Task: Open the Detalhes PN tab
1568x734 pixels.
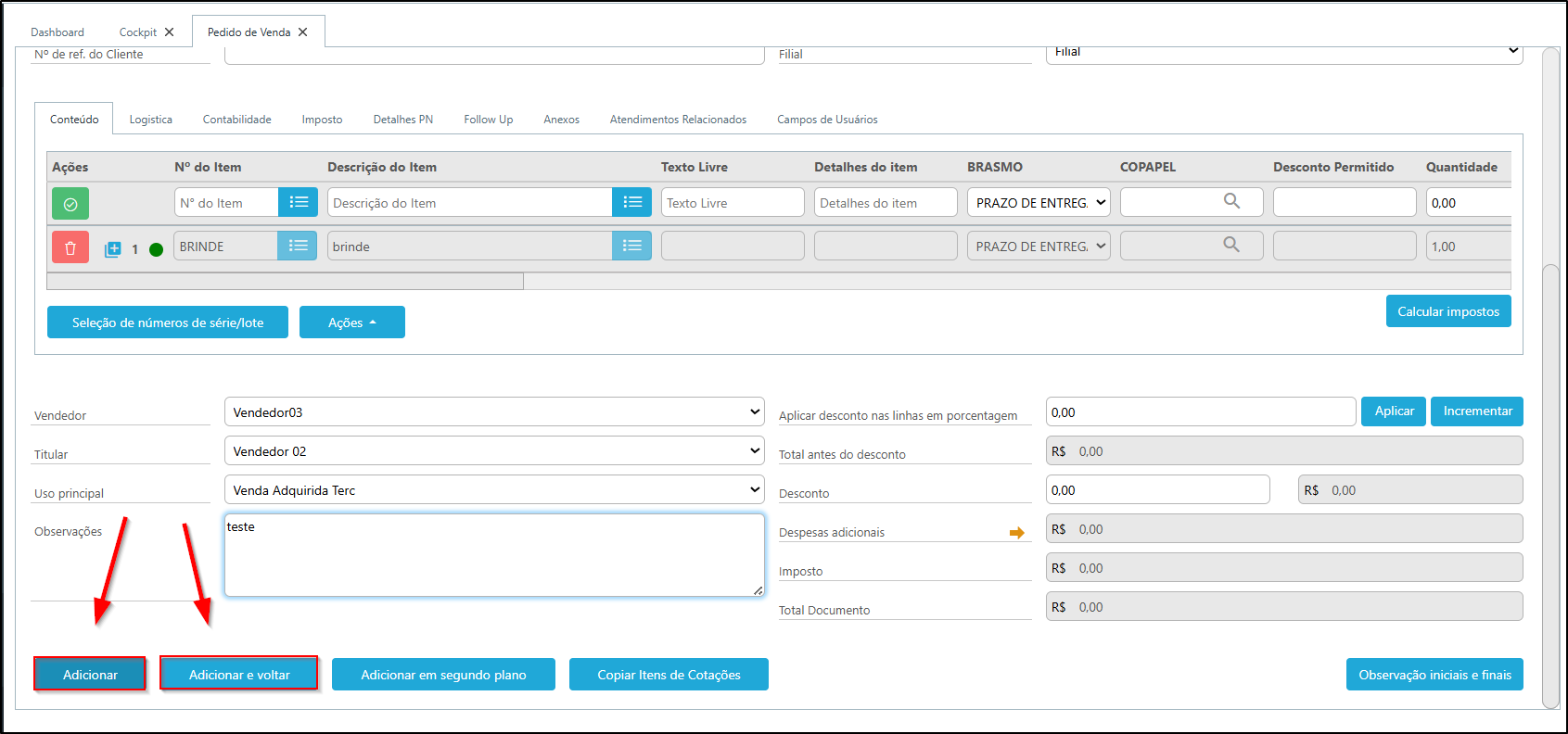Action: pos(403,120)
